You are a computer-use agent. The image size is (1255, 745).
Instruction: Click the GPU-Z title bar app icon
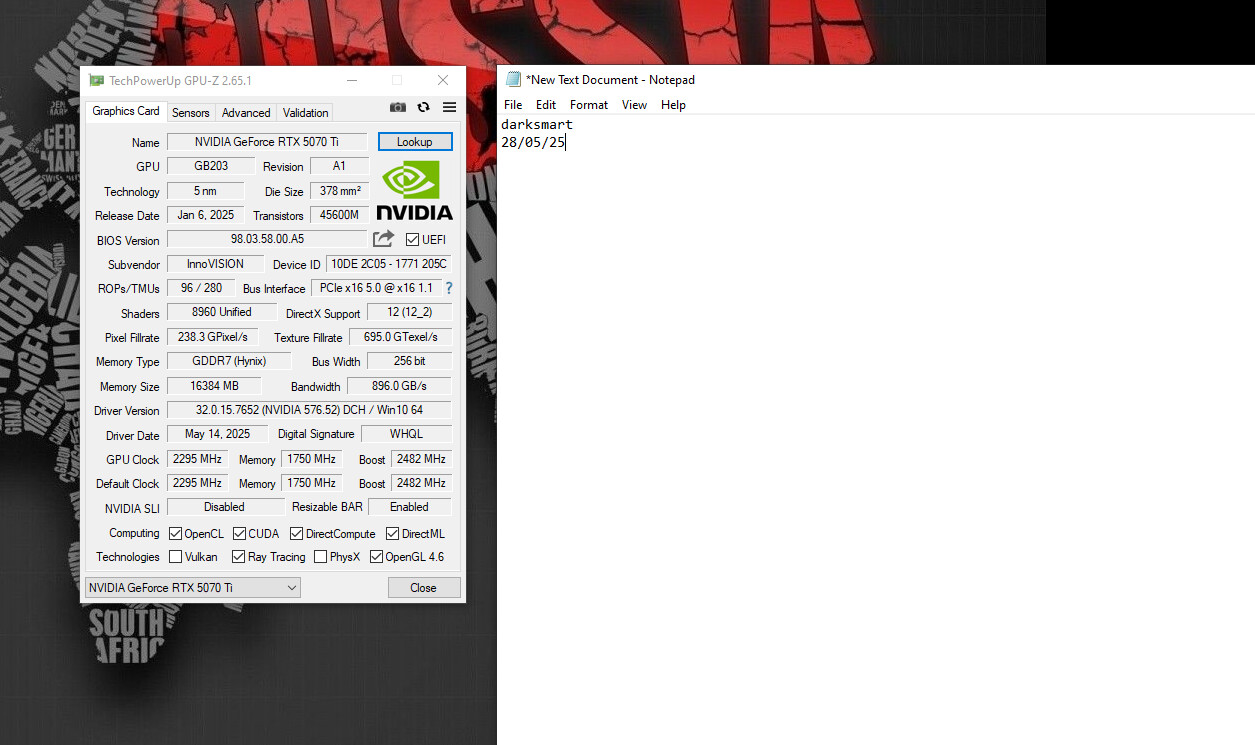(96, 81)
